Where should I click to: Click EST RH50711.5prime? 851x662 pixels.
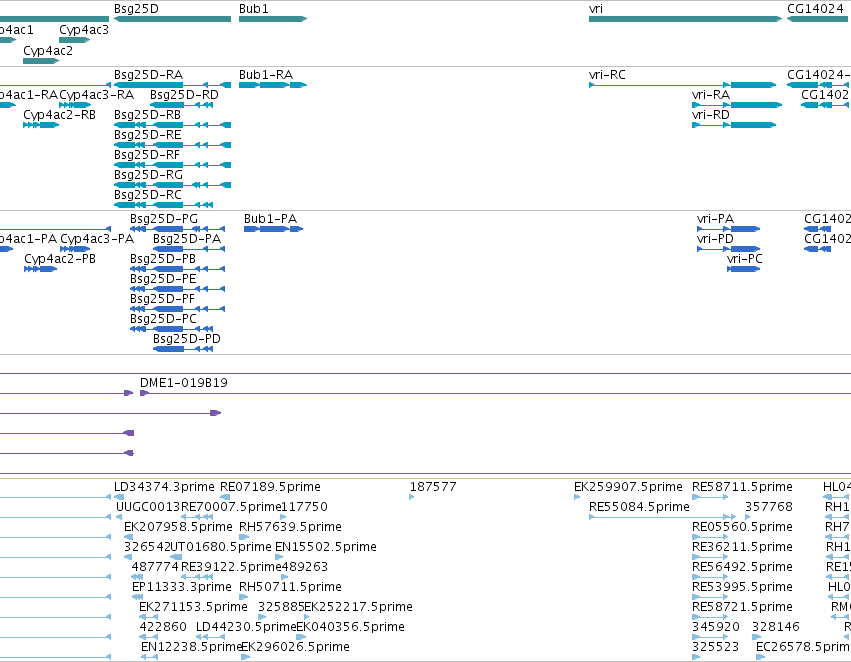[243, 597]
